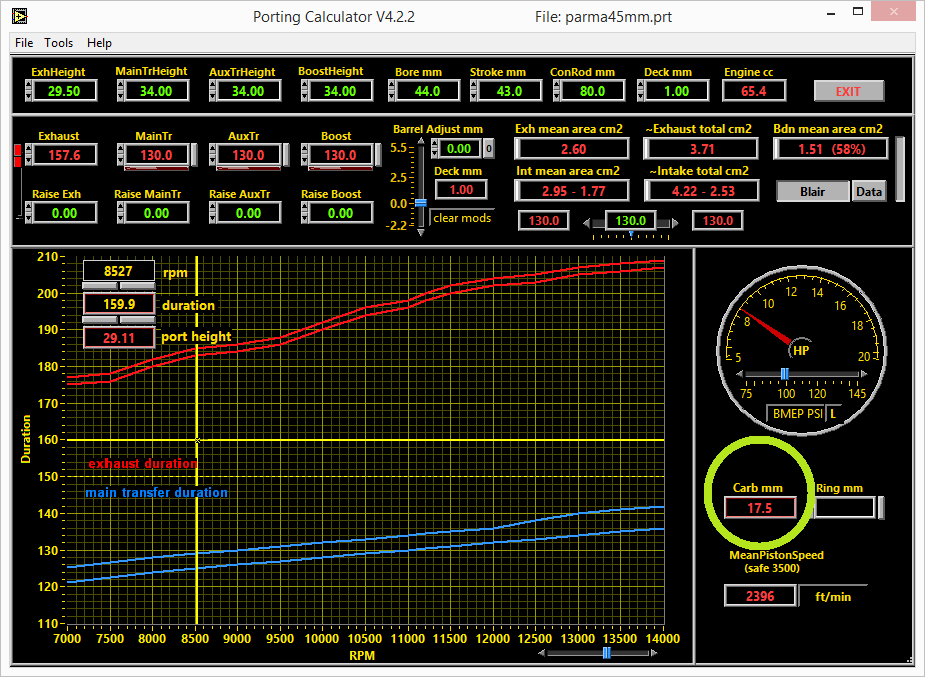Toggle the L button next to BMEP PSI
The image size is (930, 677).
coord(832,413)
